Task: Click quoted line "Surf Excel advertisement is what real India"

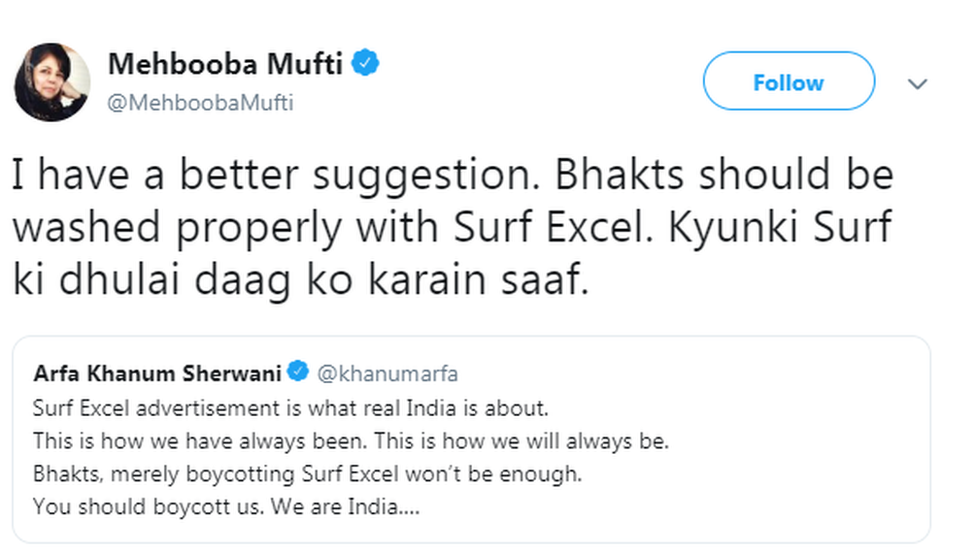Action: pyautogui.click(x=291, y=409)
